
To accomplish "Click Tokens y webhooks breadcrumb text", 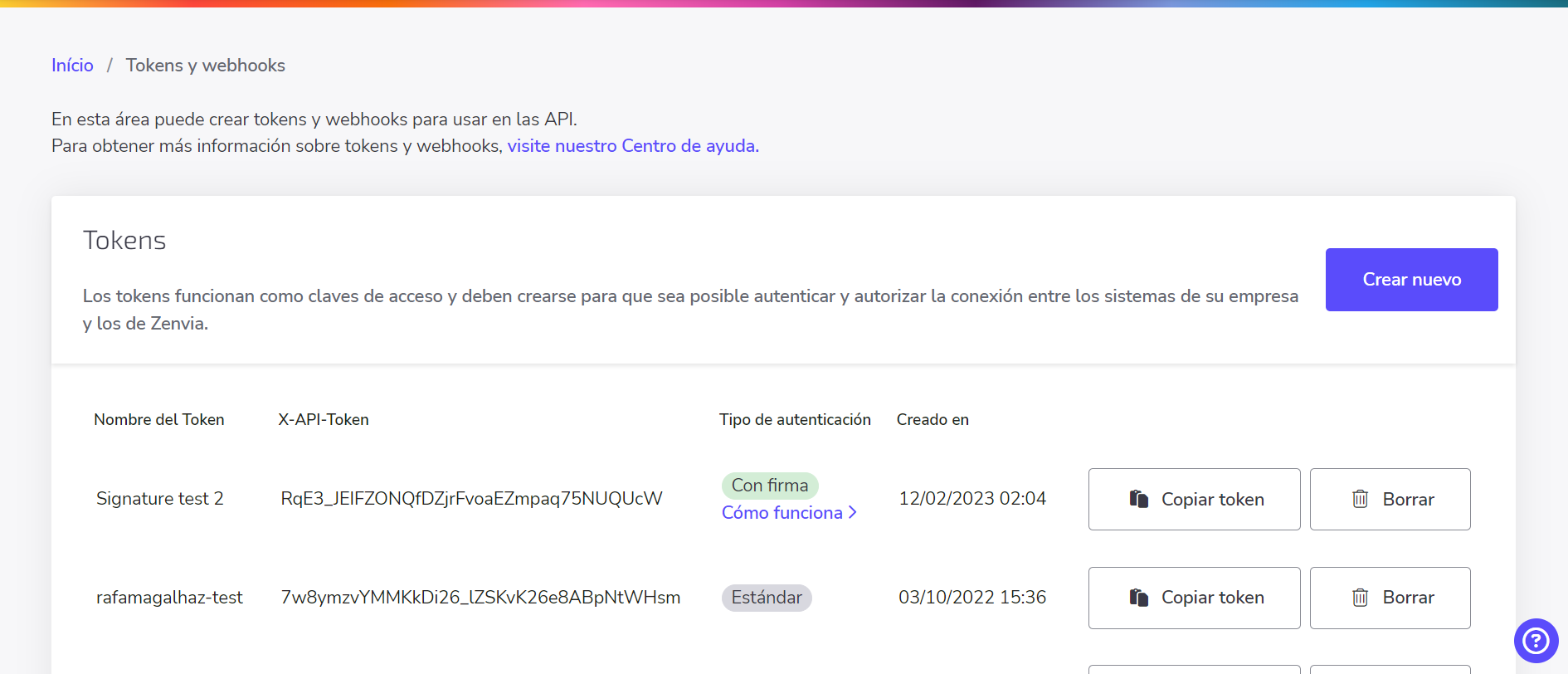I will click(x=205, y=66).
